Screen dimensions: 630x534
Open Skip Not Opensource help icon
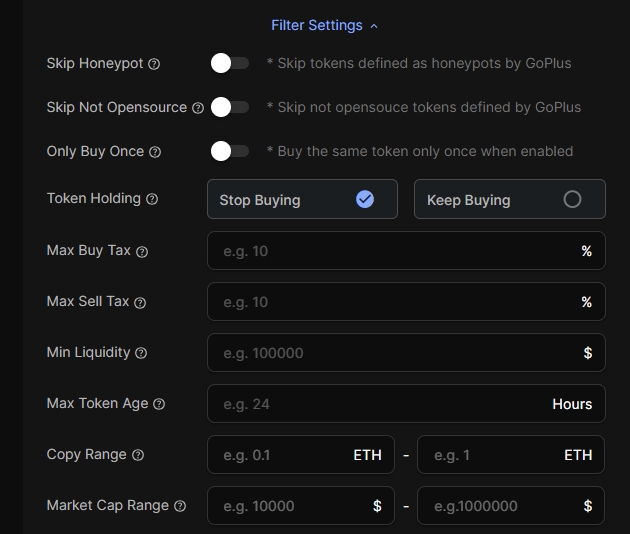[x=198, y=108]
